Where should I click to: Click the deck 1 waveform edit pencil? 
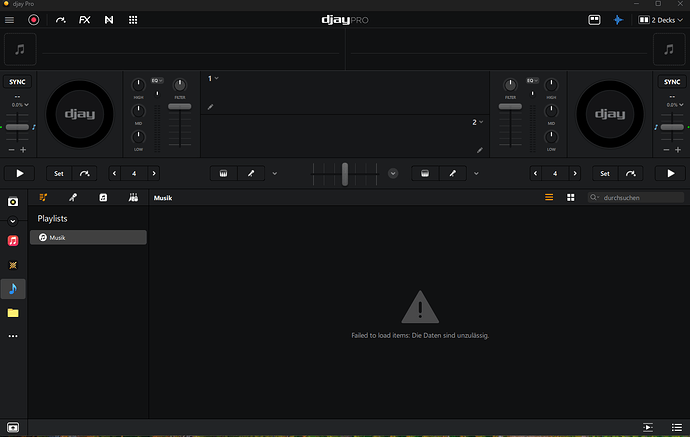coord(210,106)
